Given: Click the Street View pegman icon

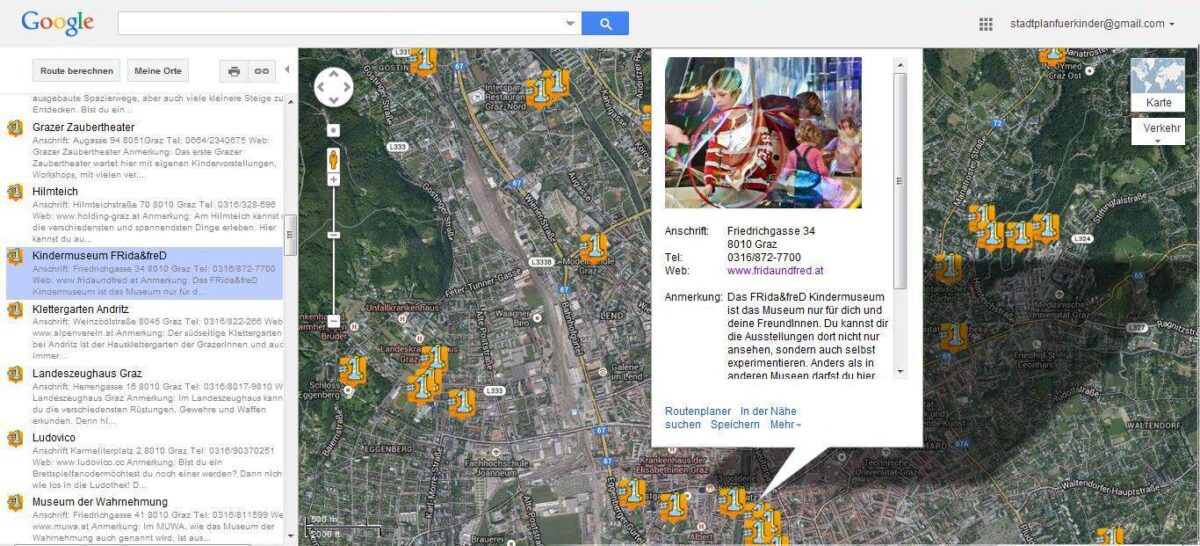Looking at the screenshot, I should pyautogui.click(x=333, y=158).
